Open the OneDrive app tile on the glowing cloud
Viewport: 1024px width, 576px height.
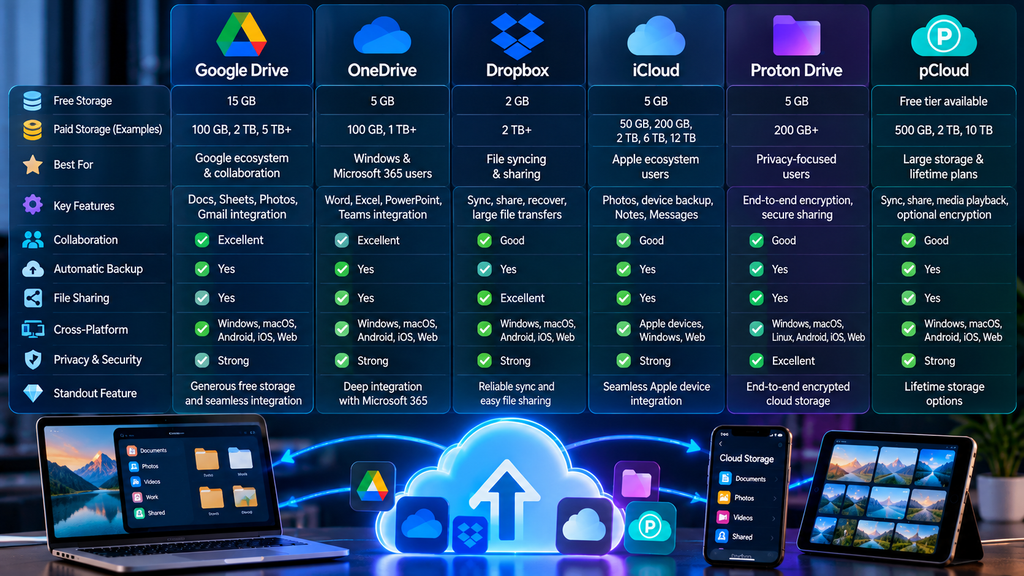(x=422, y=524)
